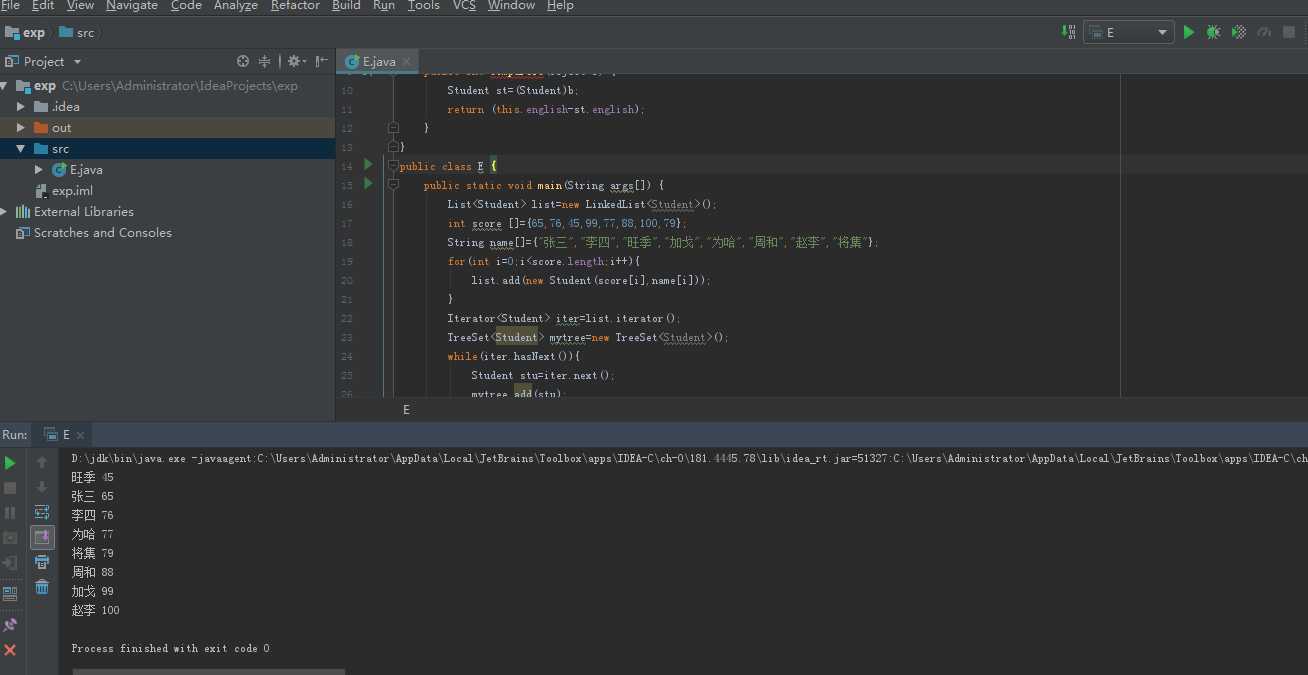
Task: Collapse the src folder in project tree
Action: [21, 148]
